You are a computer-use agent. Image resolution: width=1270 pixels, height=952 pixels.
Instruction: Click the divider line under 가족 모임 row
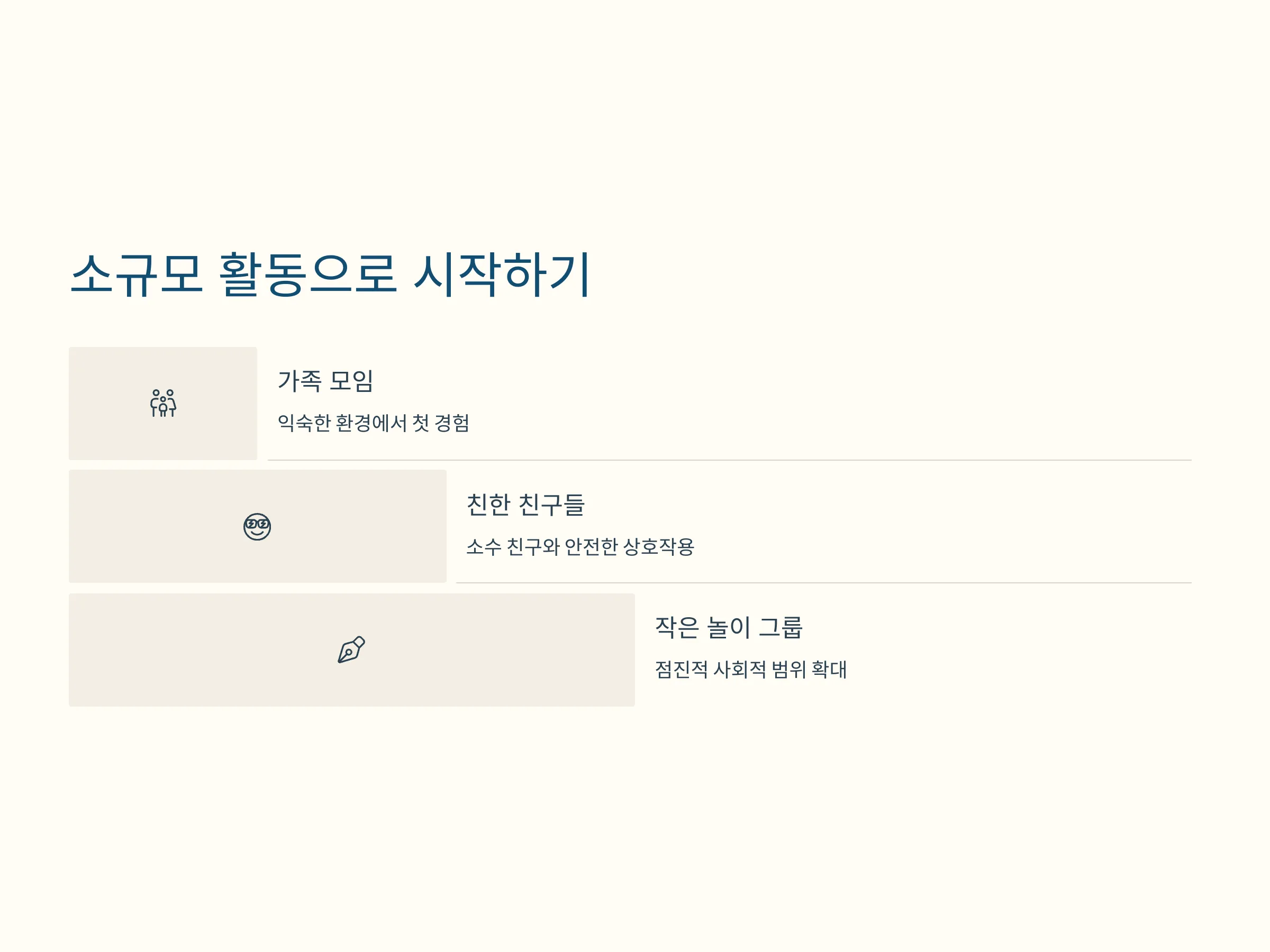click(730, 460)
